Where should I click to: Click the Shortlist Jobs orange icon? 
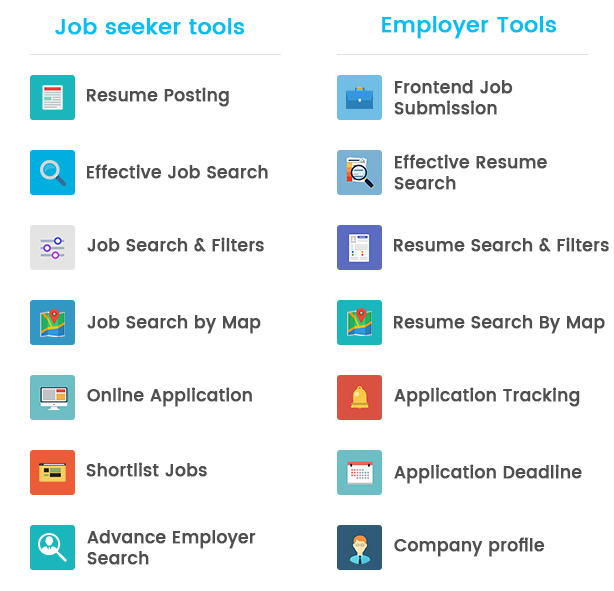click(52, 472)
